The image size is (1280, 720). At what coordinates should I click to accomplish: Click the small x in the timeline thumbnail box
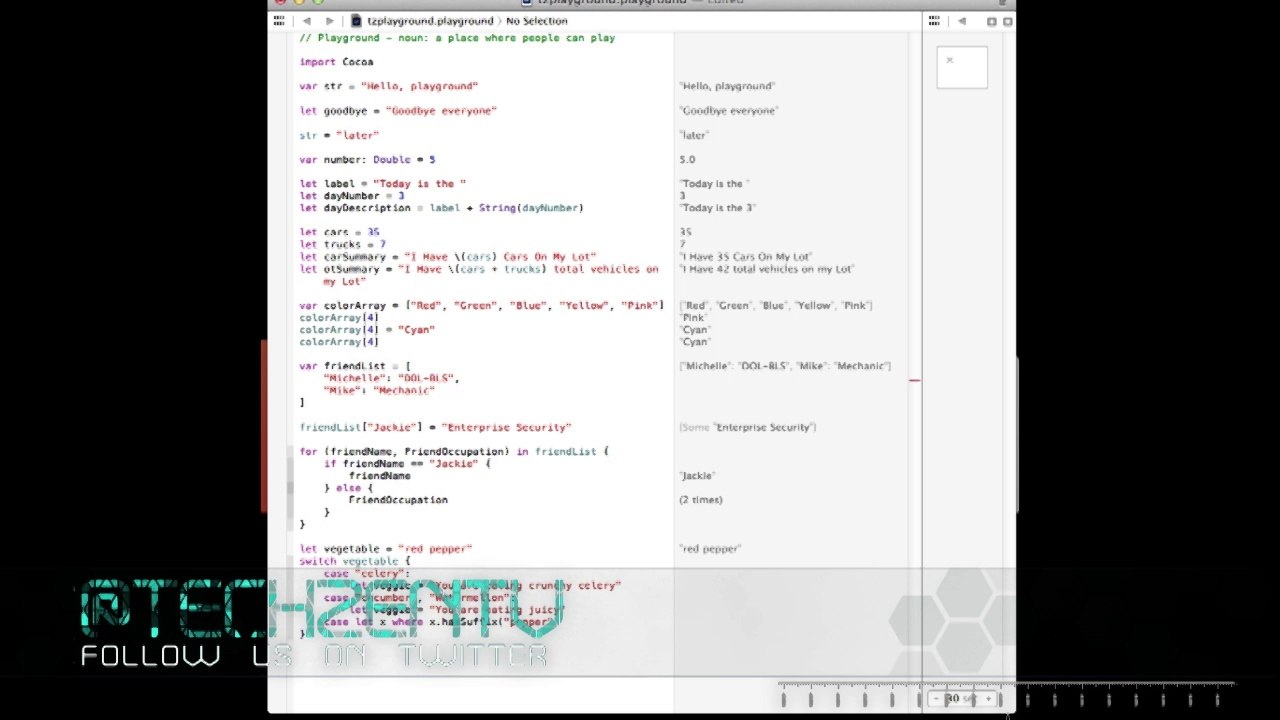[950, 60]
